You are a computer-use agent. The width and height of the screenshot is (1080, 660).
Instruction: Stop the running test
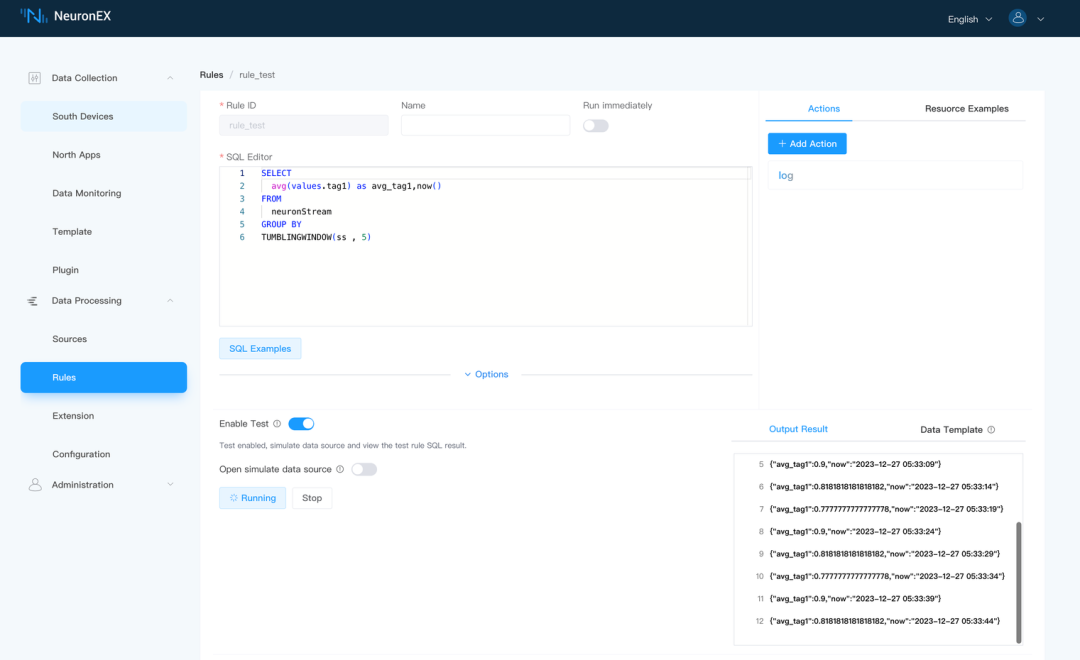[311, 497]
